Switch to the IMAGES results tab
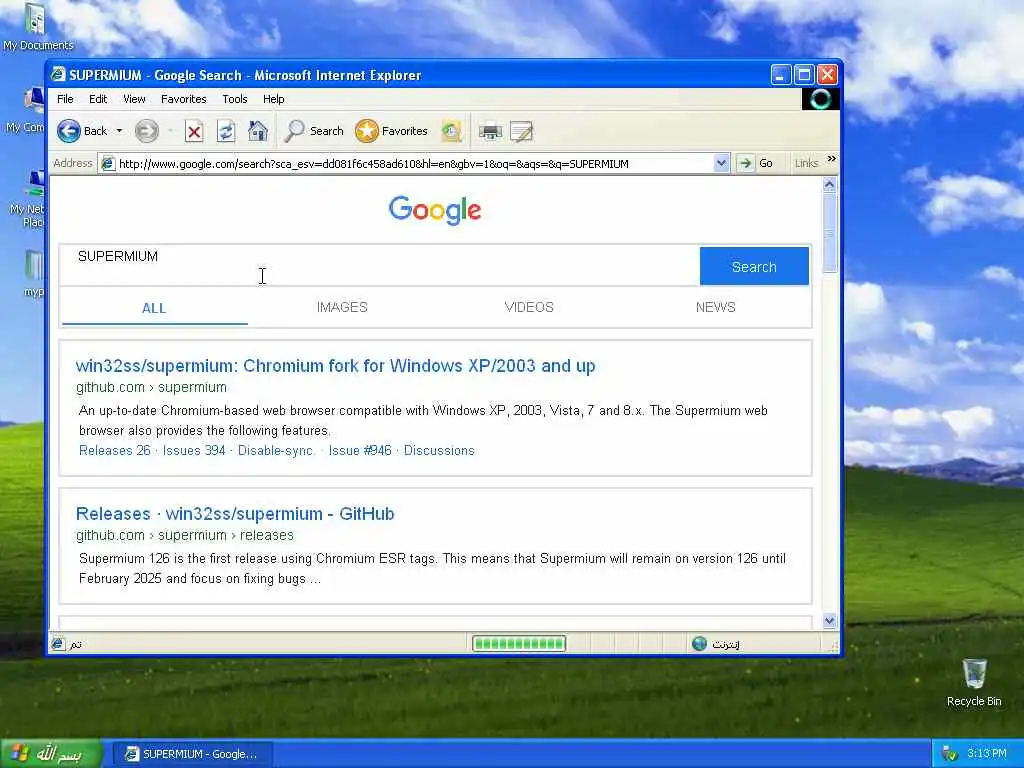This screenshot has width=1024, height=768. (x=342, y=308)
